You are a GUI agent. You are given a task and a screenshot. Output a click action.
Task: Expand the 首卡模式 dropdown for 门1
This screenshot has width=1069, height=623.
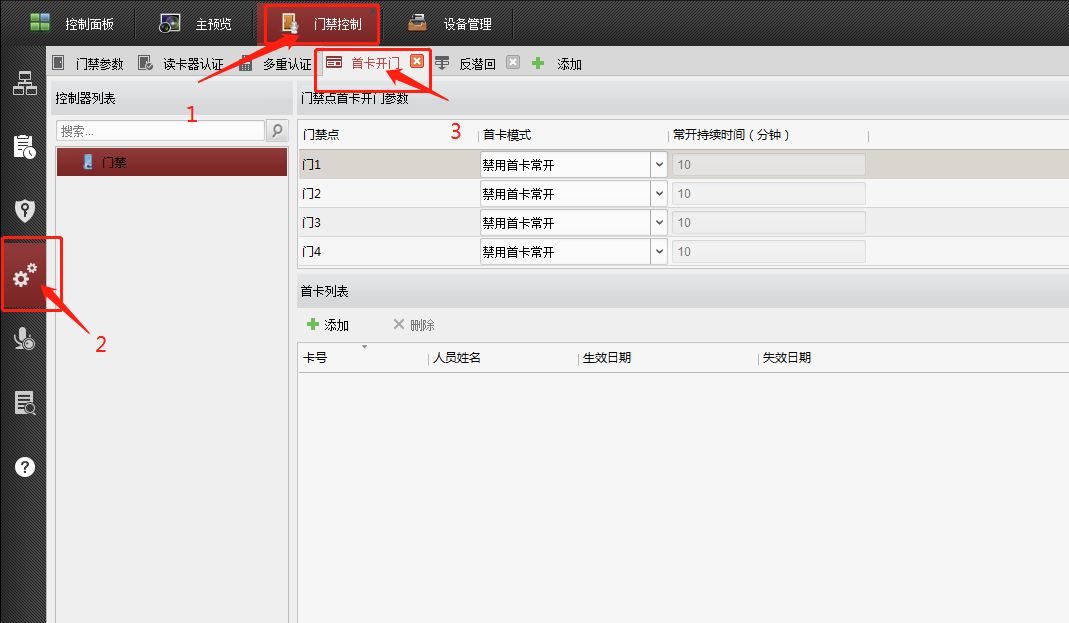point(659,165)
